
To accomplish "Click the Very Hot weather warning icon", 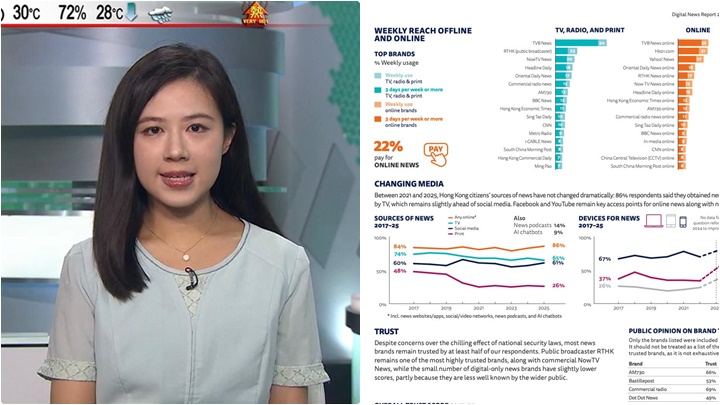I will [255, 14].
